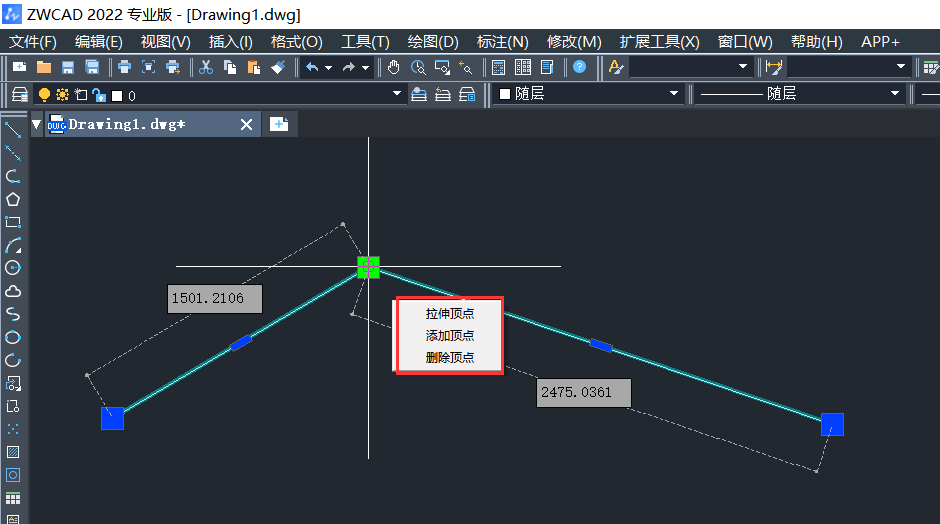Select the Pan hand tool
The height and width of the screenshot is (524, 940).
(x=393, y=67)
